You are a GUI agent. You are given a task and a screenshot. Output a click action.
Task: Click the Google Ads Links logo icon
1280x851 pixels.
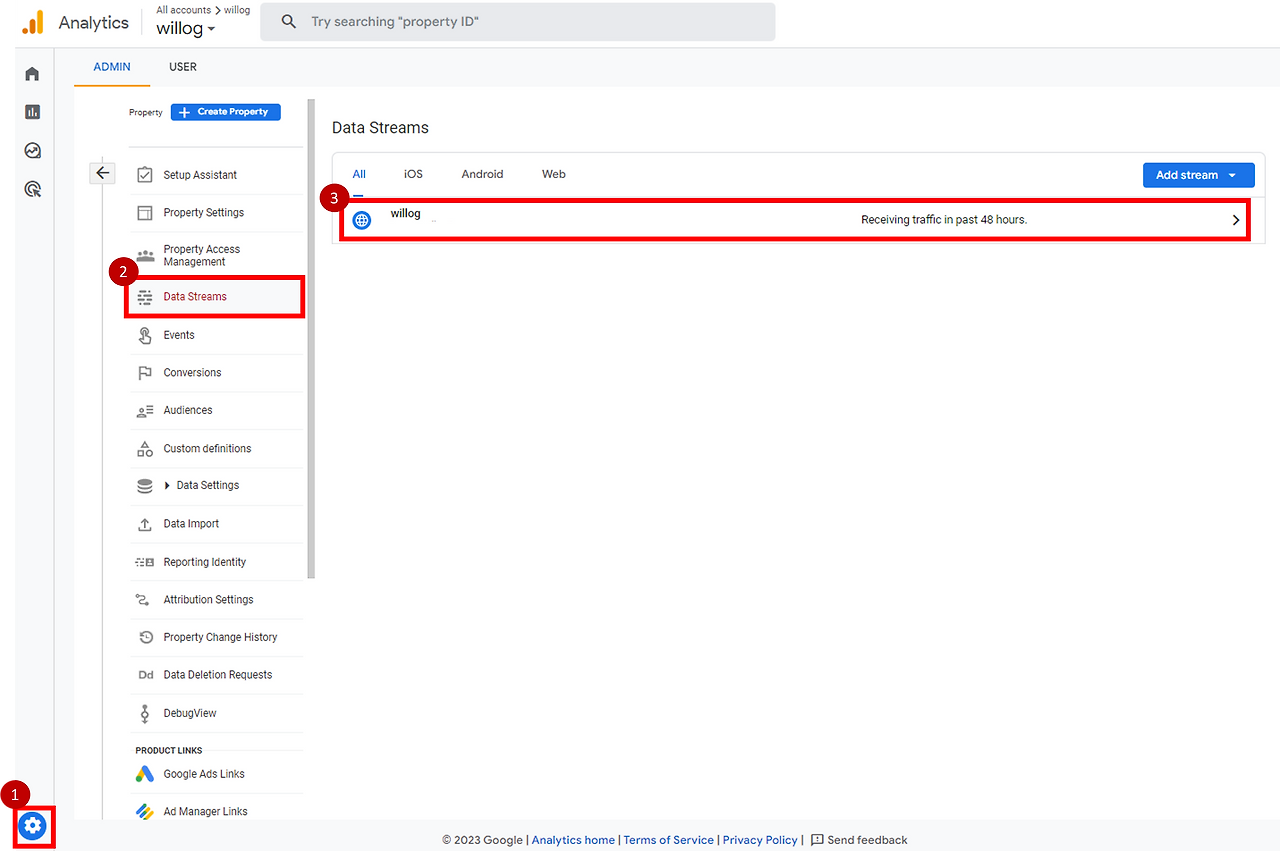tap(145, 774)
